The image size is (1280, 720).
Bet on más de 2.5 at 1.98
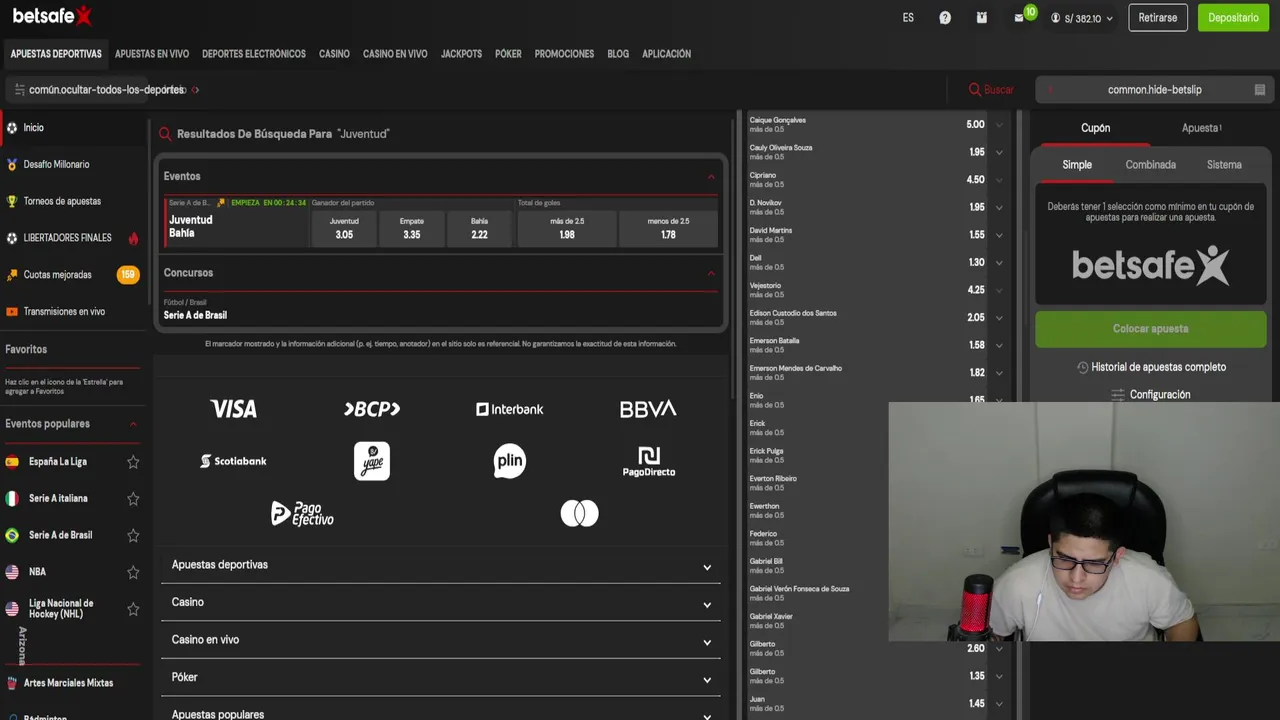pos(567,229)
